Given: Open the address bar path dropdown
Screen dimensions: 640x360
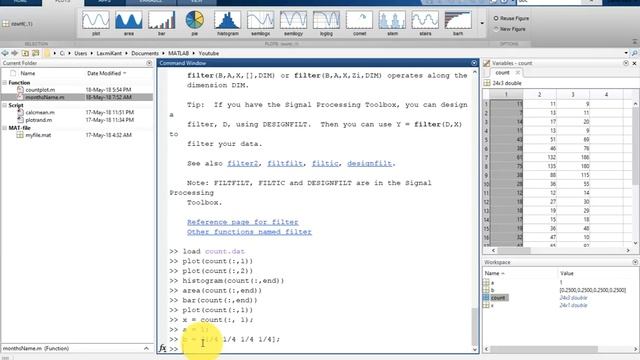Looking at the screenshot, I should (626, 53).
